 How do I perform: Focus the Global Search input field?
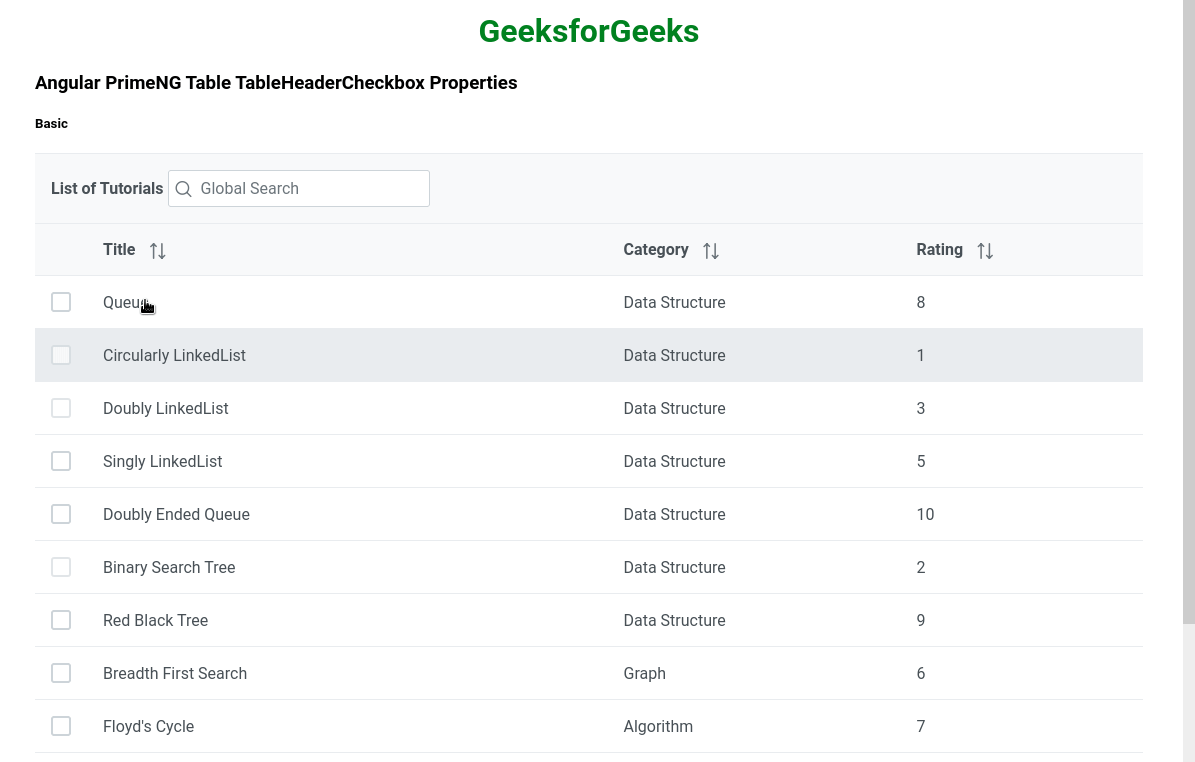[310, 189]
